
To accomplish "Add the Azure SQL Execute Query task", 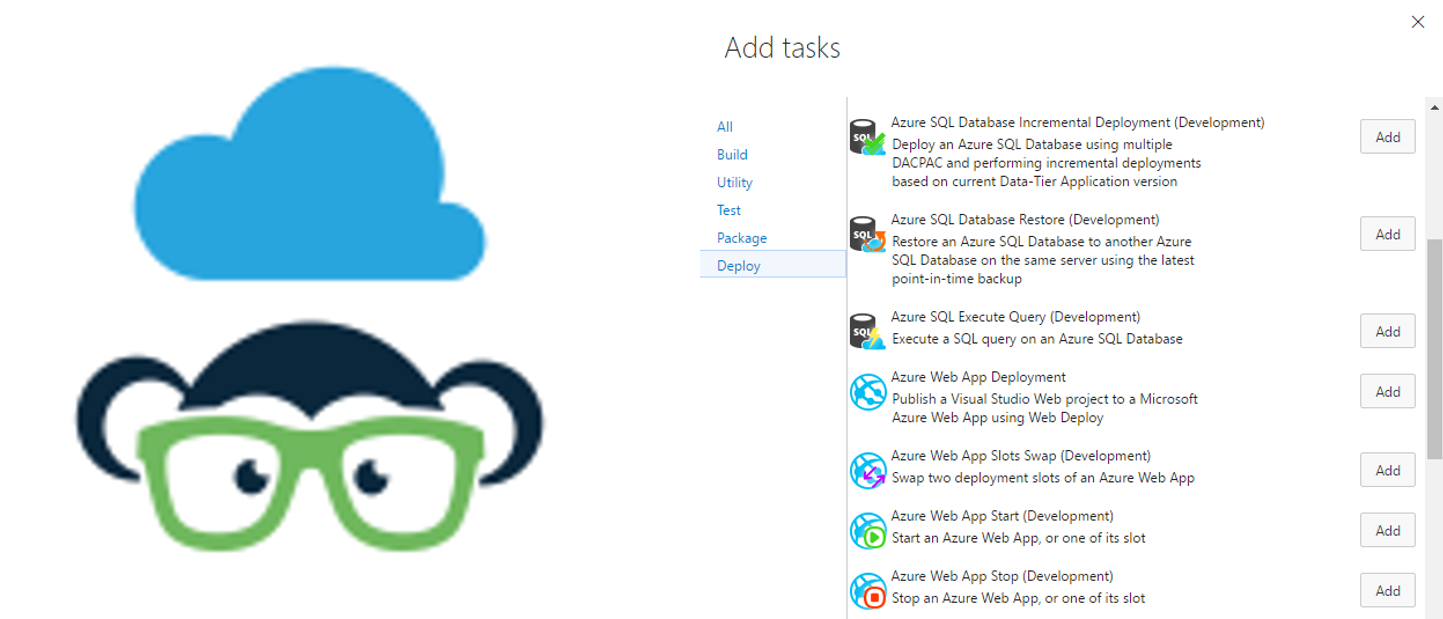I will coord(1387,331).
